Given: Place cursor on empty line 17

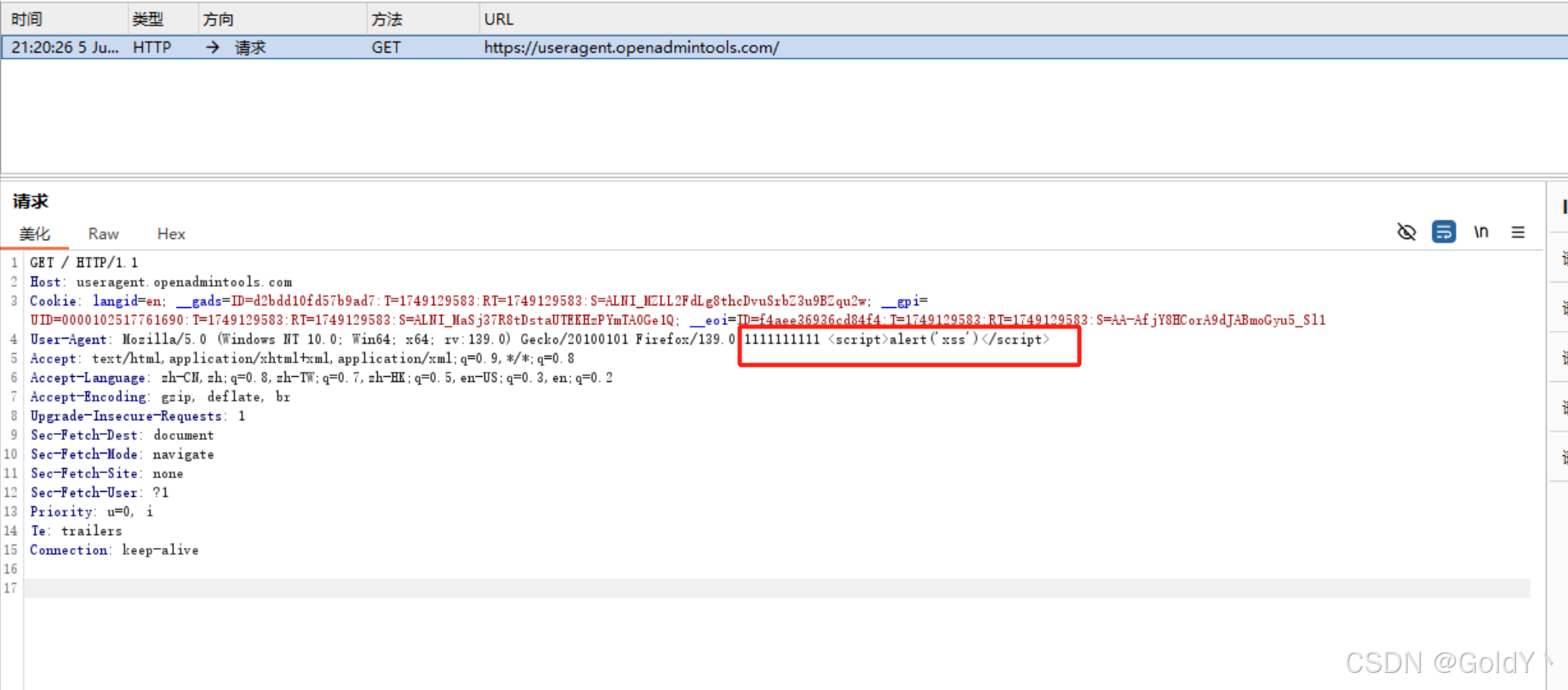Looking at the screenshot, I should point(776,588).
